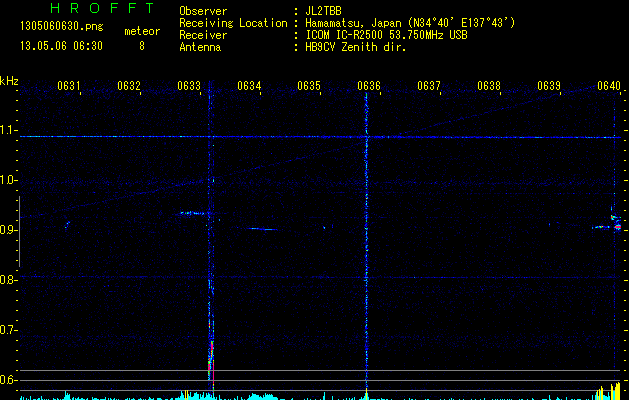The height and width of the screenshot is (400, 629).
Task: Select the 0638 time marker
Action: pyautogui.click(x=489, y=86)
